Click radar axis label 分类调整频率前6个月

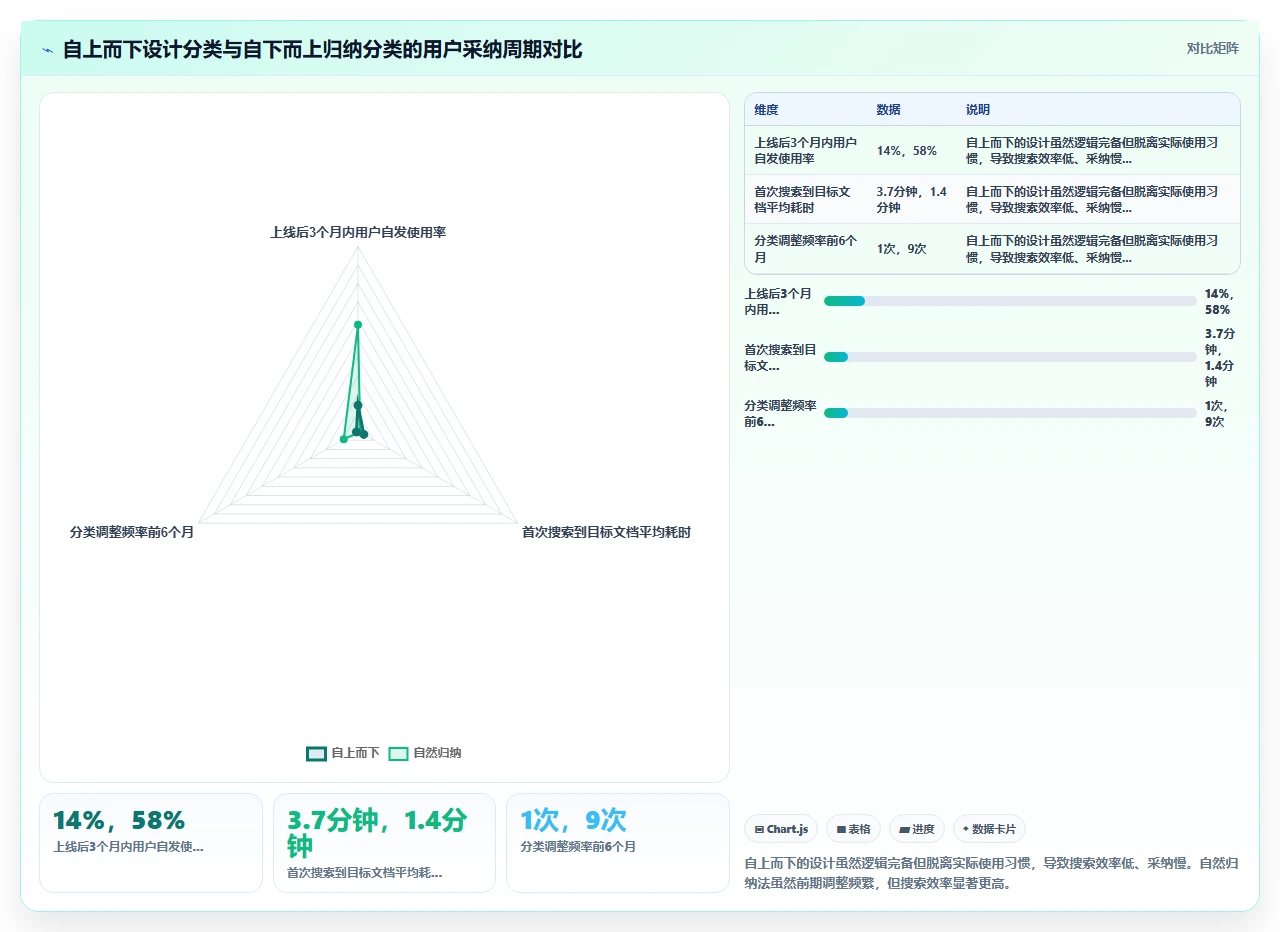132,532
